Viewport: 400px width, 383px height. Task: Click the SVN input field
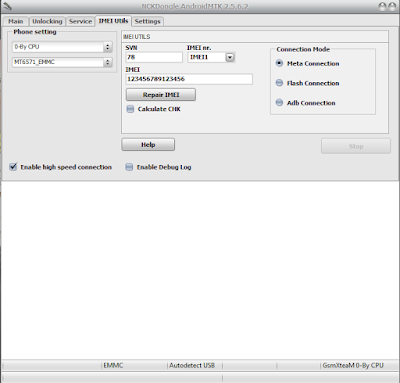point(154,57)
